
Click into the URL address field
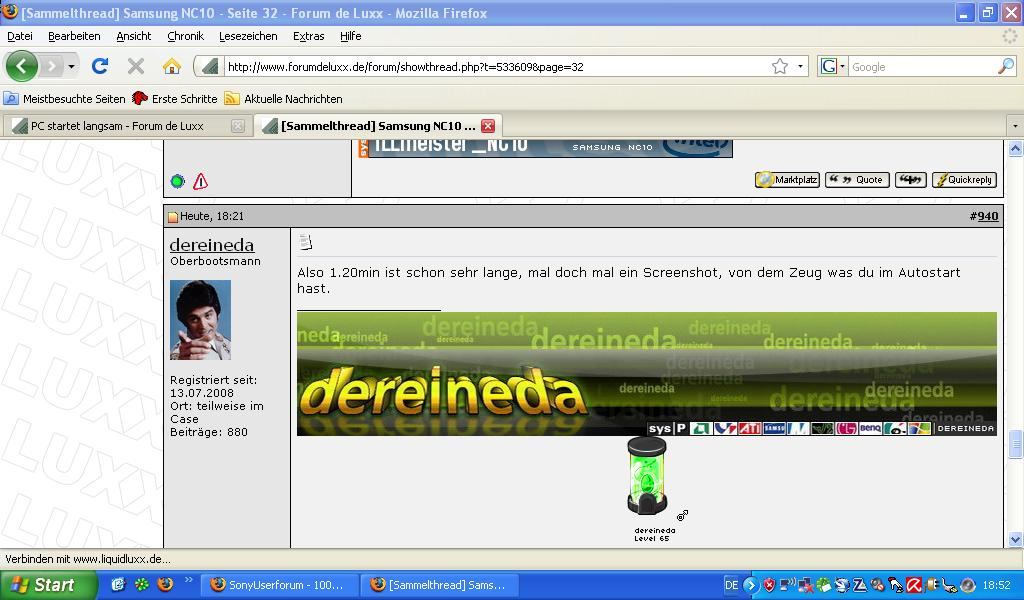[x=496, y=67]
